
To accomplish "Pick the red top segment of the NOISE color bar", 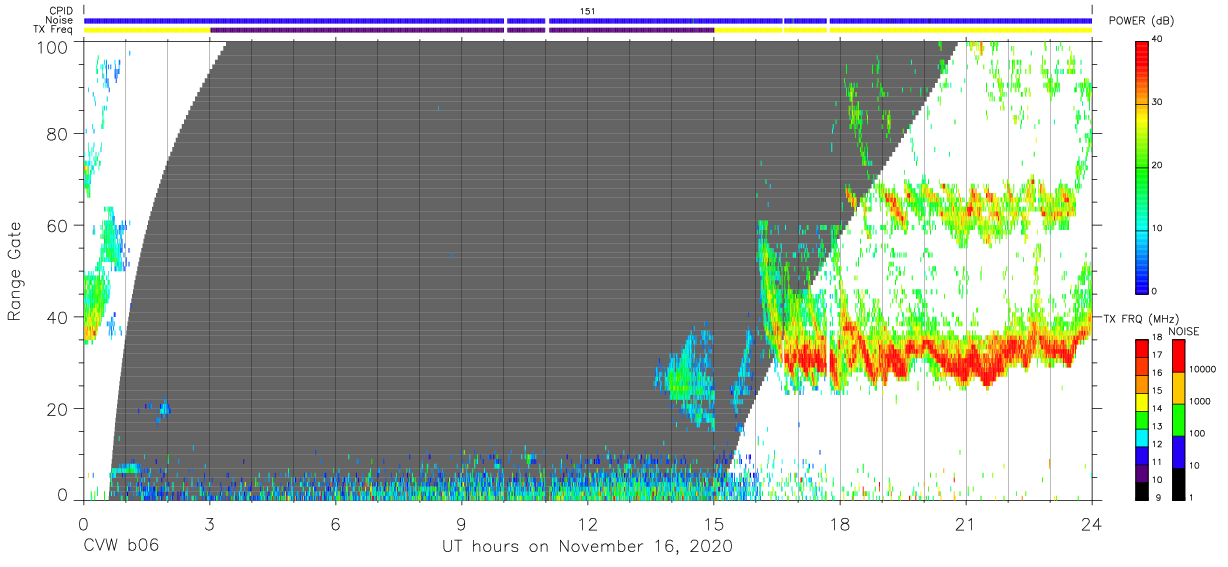I will point(1179,356).
